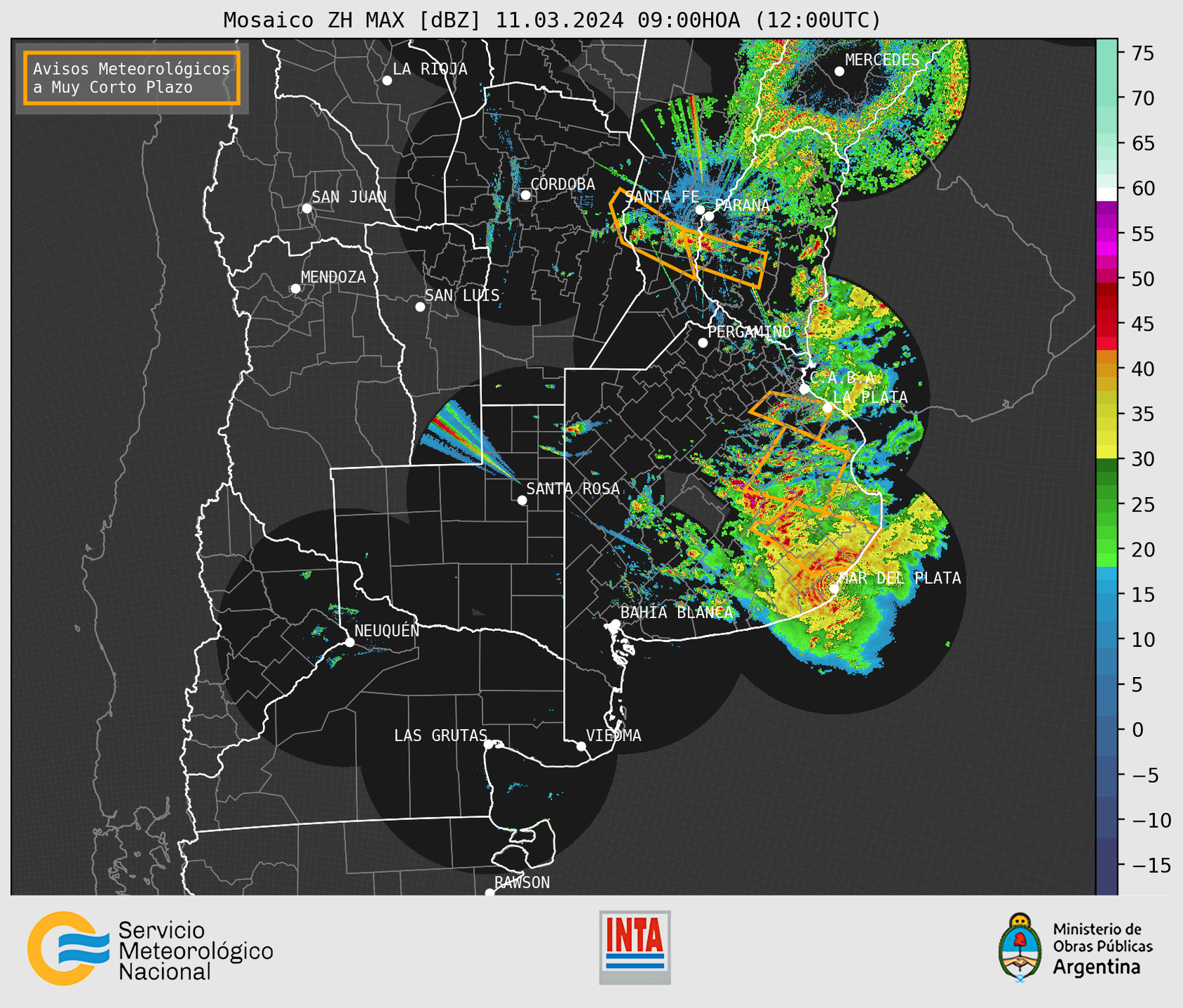Click the SAN JUAN city marker dot

(306, 208)
